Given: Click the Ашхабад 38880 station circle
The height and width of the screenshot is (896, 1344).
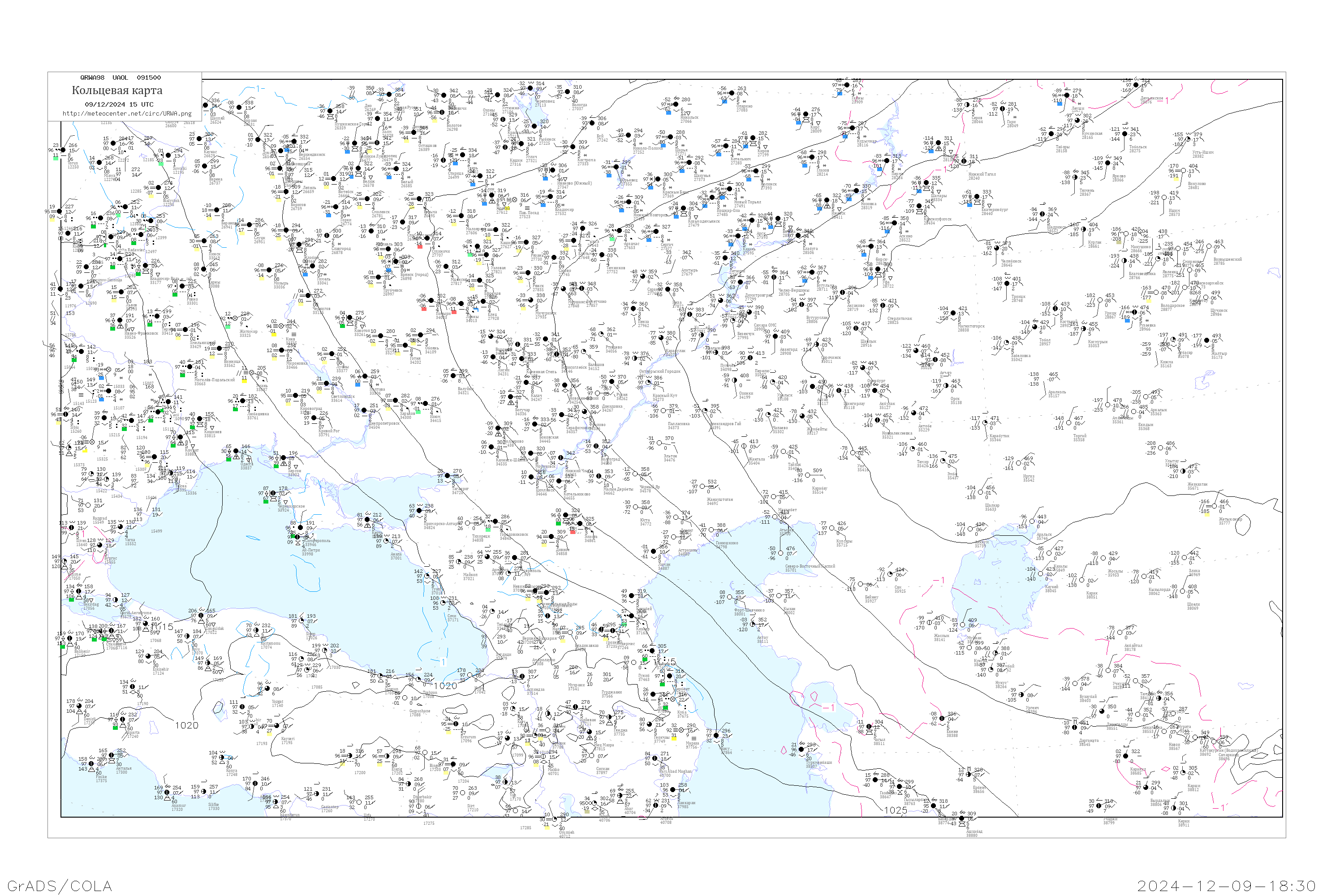Looking at the screenshot, I should point(962,819).
